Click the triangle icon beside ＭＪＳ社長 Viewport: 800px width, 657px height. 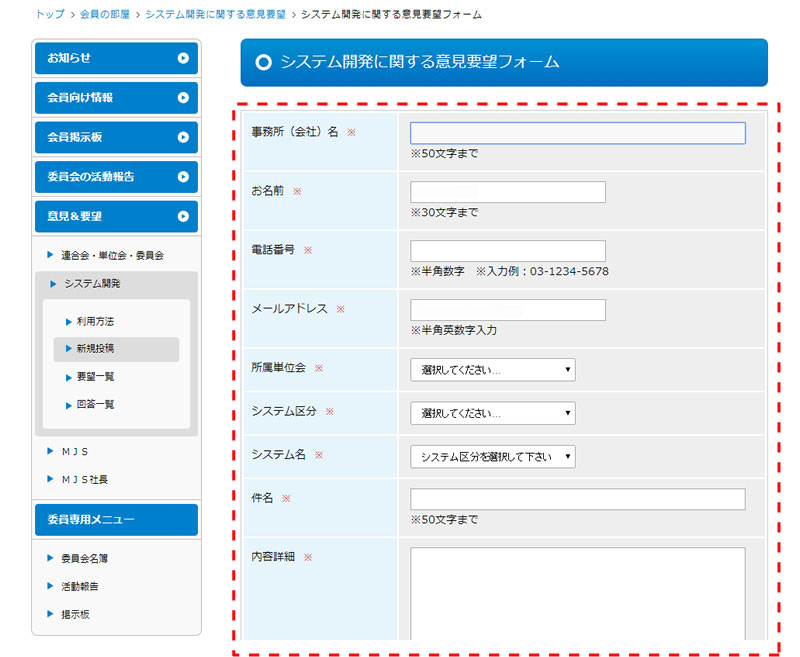point(50,479)
